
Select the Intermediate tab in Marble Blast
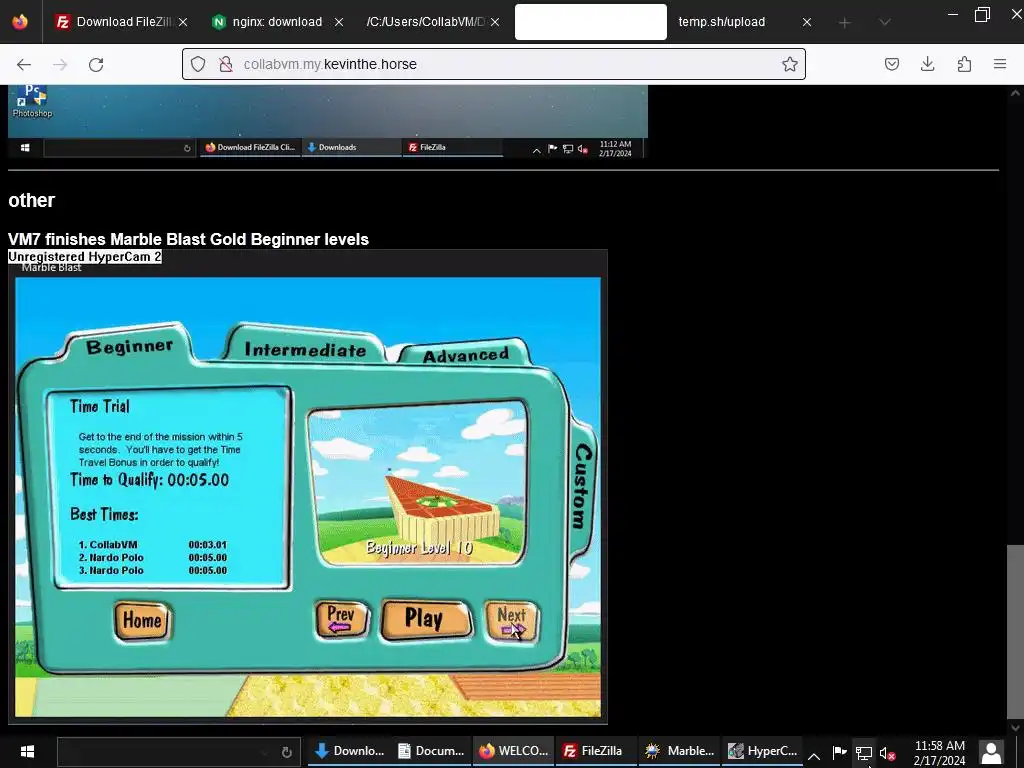pyautogui.click(x=305, y=350)
